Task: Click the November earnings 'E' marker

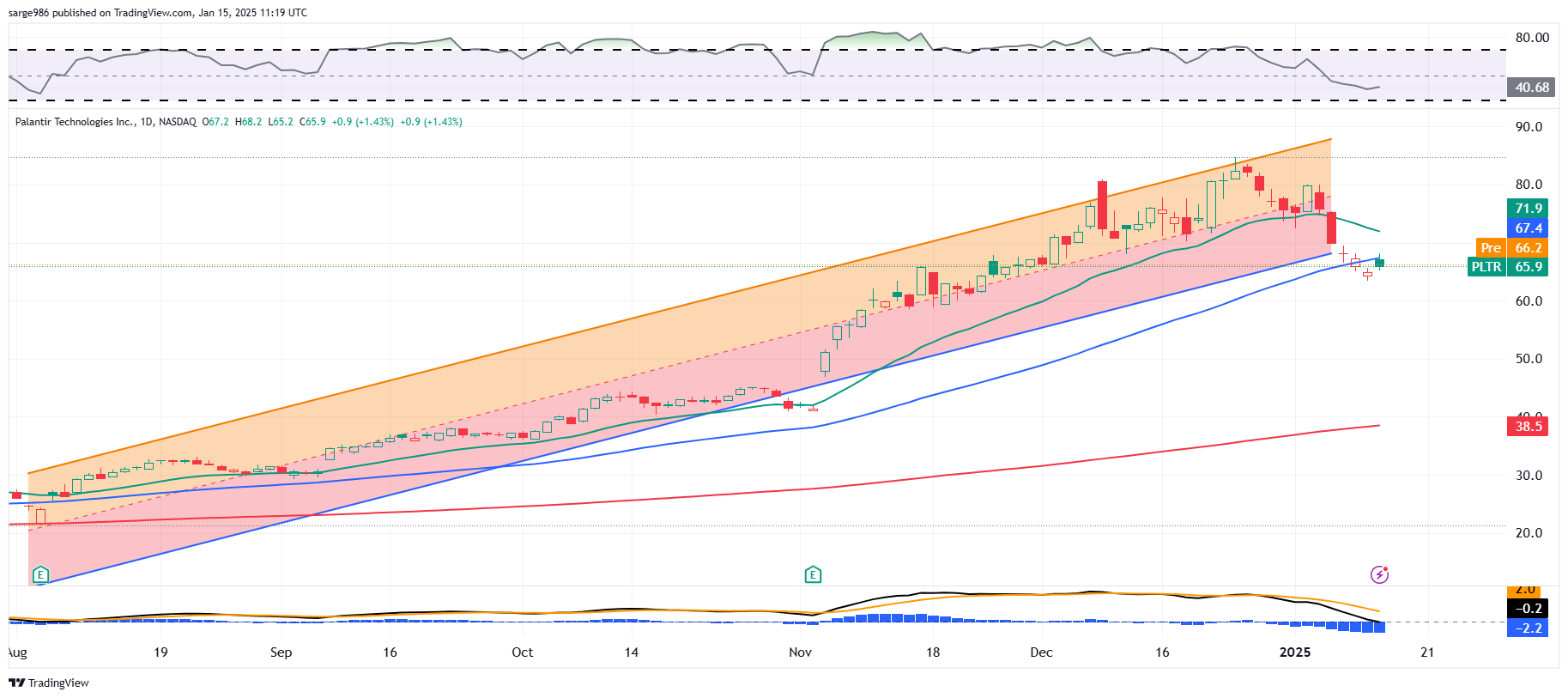Action: pos(813,574)
